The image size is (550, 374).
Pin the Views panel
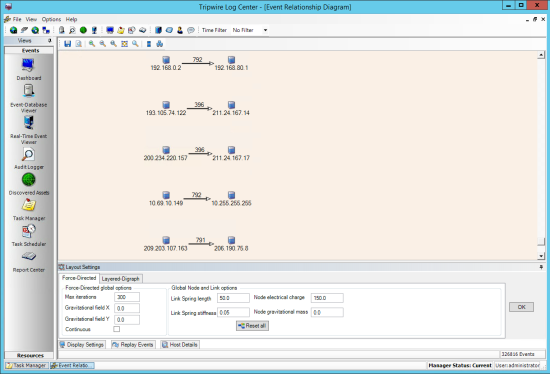pyautogui.click(x=49, y=41)
